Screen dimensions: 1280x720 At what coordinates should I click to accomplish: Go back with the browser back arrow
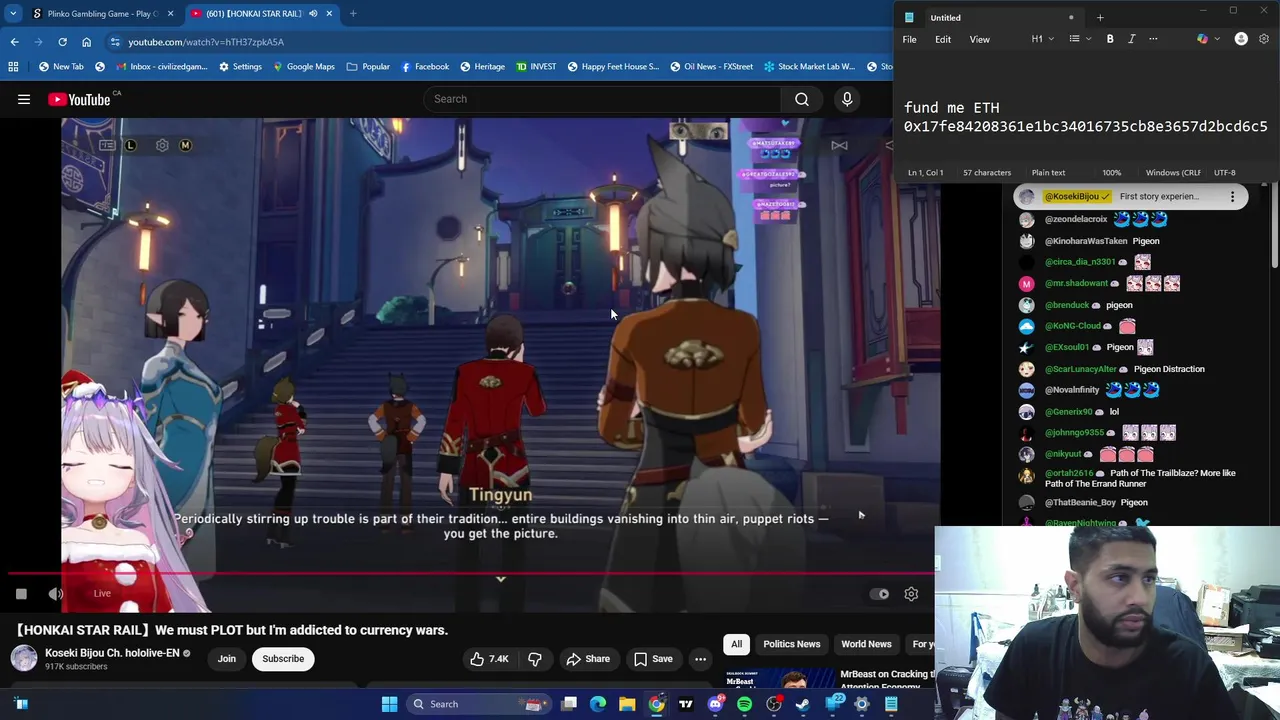[x=14, y=42]
